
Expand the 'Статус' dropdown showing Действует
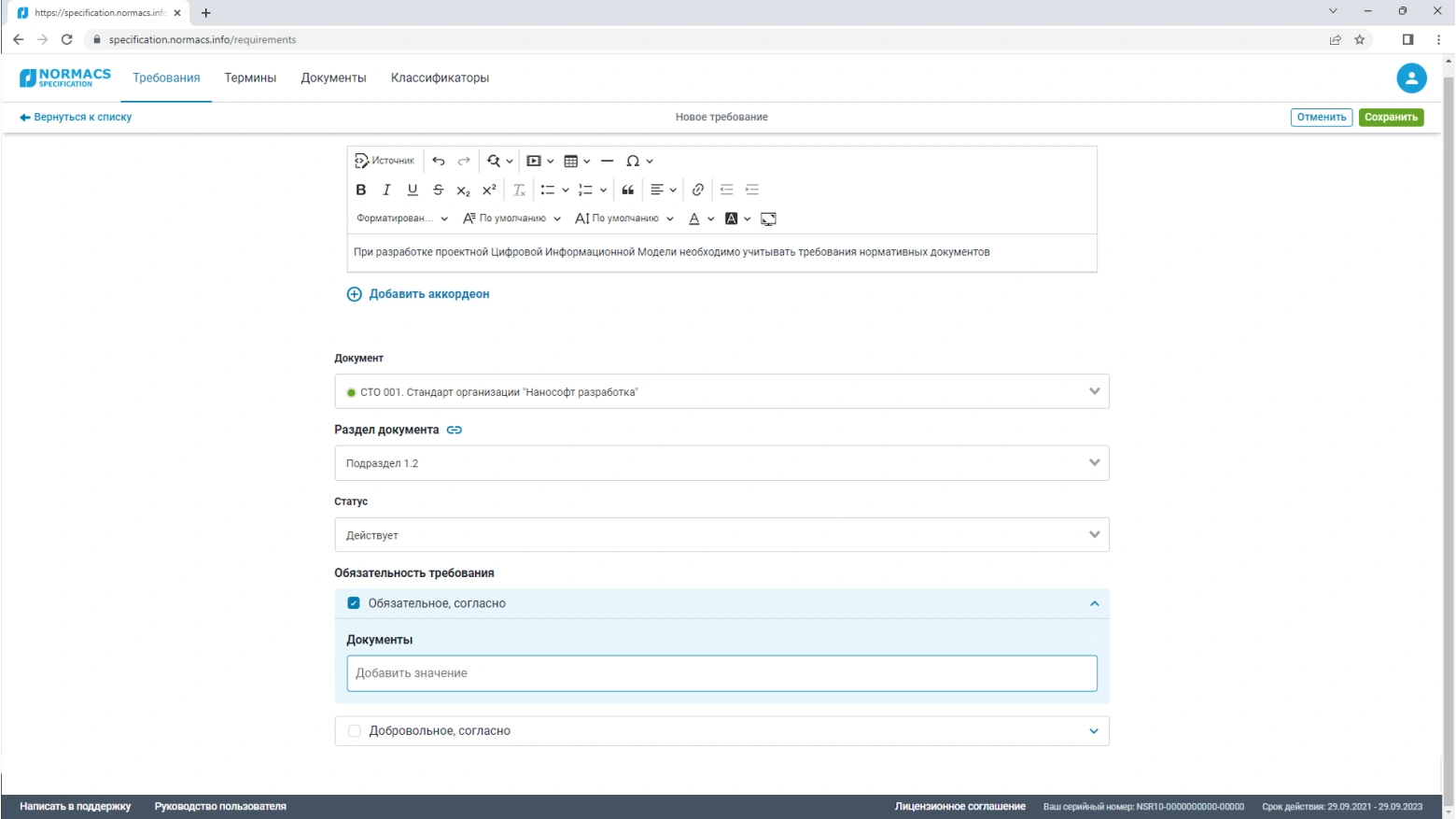721,535
